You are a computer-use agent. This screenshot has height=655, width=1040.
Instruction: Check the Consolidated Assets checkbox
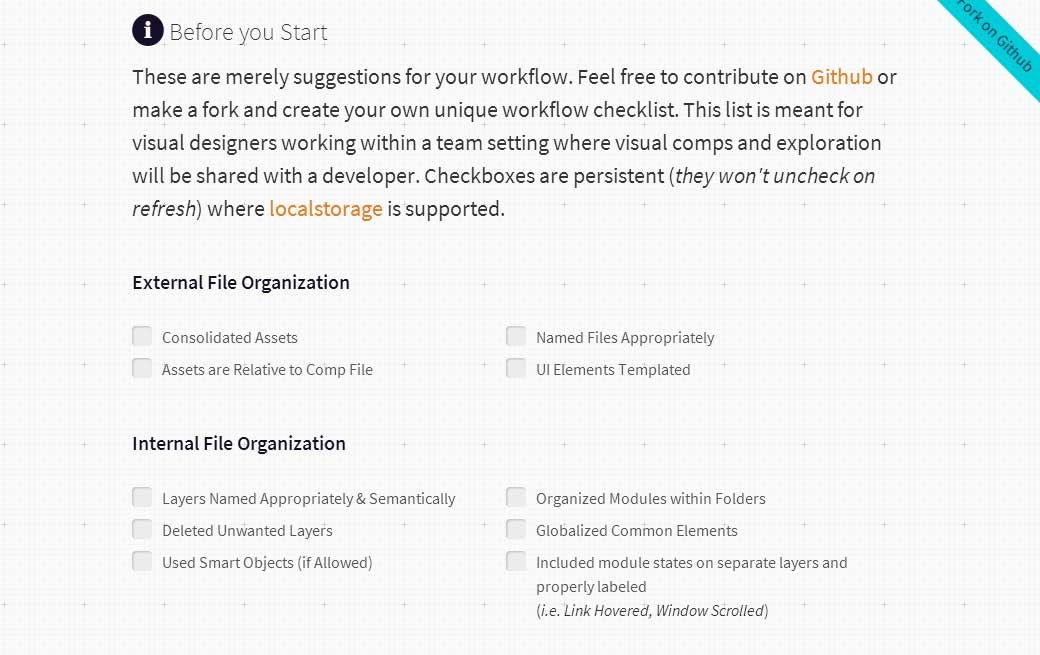142,337
